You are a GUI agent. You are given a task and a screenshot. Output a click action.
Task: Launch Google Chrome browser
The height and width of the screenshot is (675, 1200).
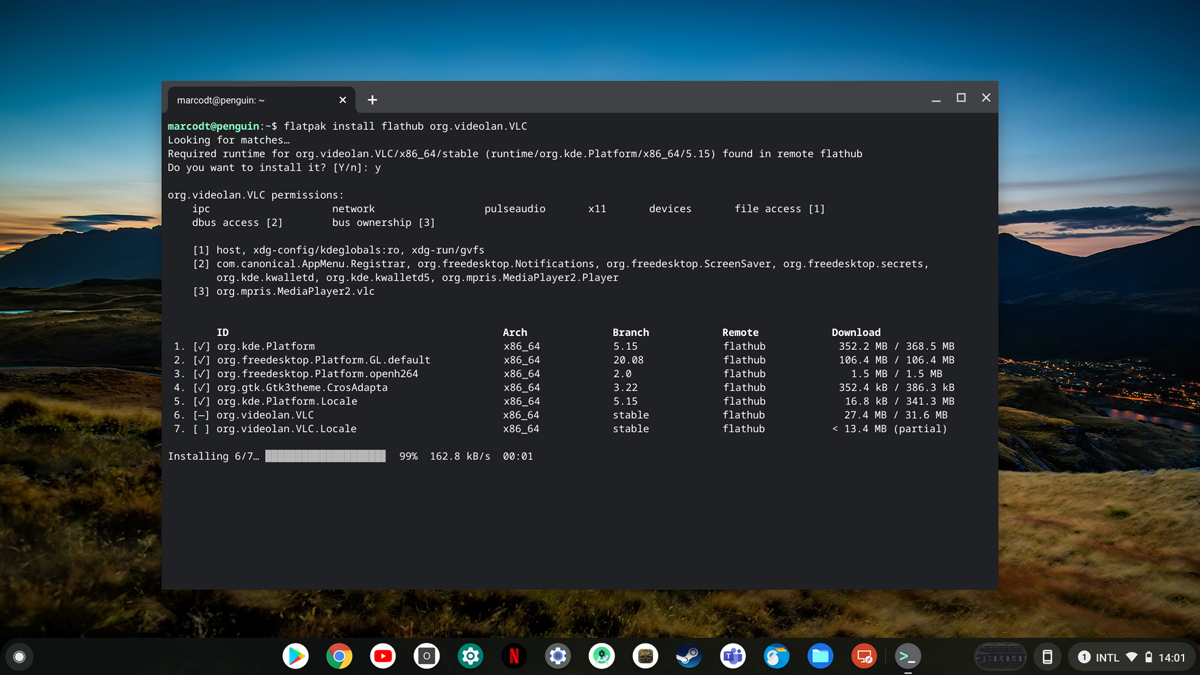pyautogui.click(x=339, y=656)
